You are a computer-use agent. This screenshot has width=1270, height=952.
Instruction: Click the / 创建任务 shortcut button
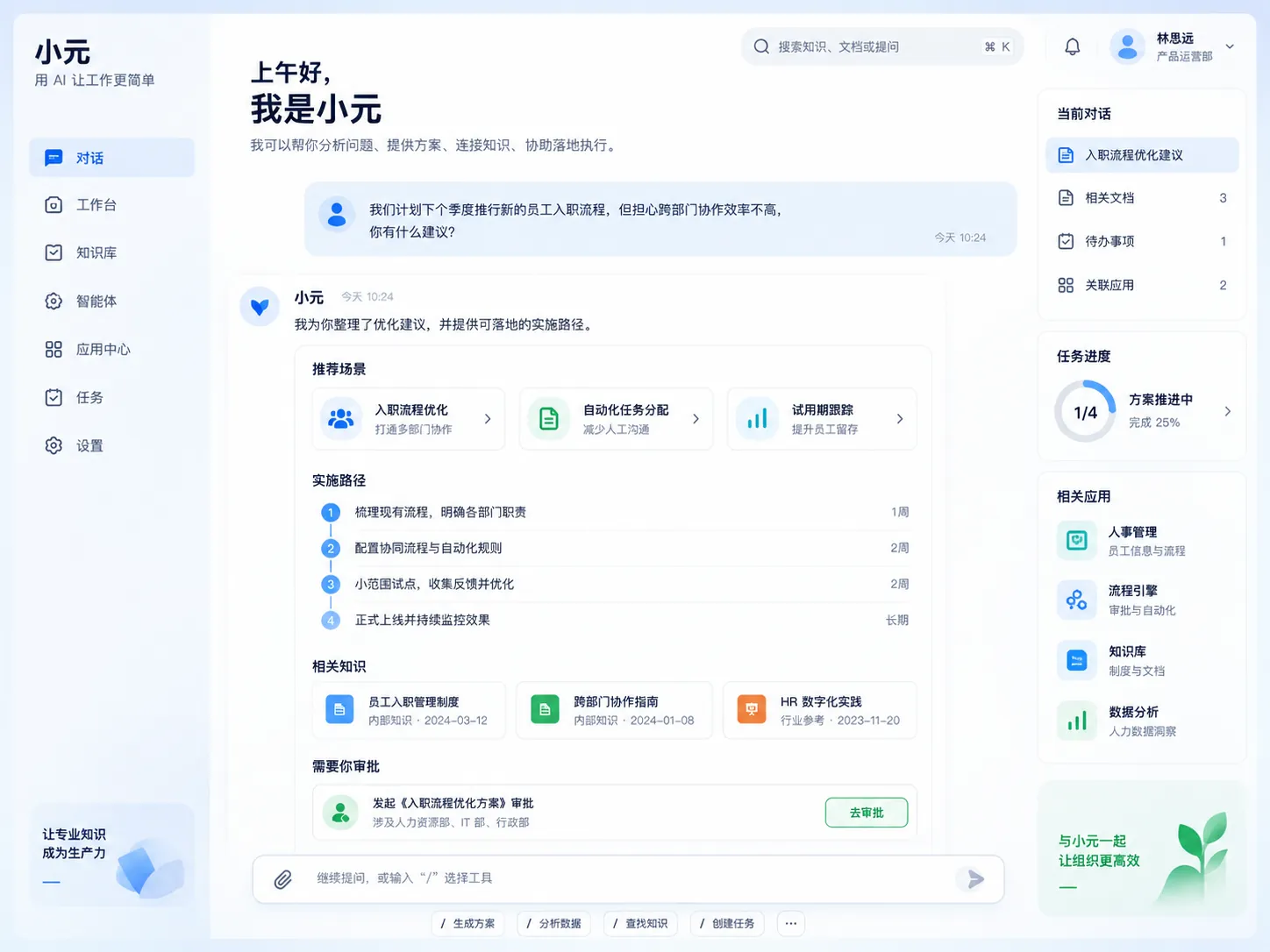(727, 923)
